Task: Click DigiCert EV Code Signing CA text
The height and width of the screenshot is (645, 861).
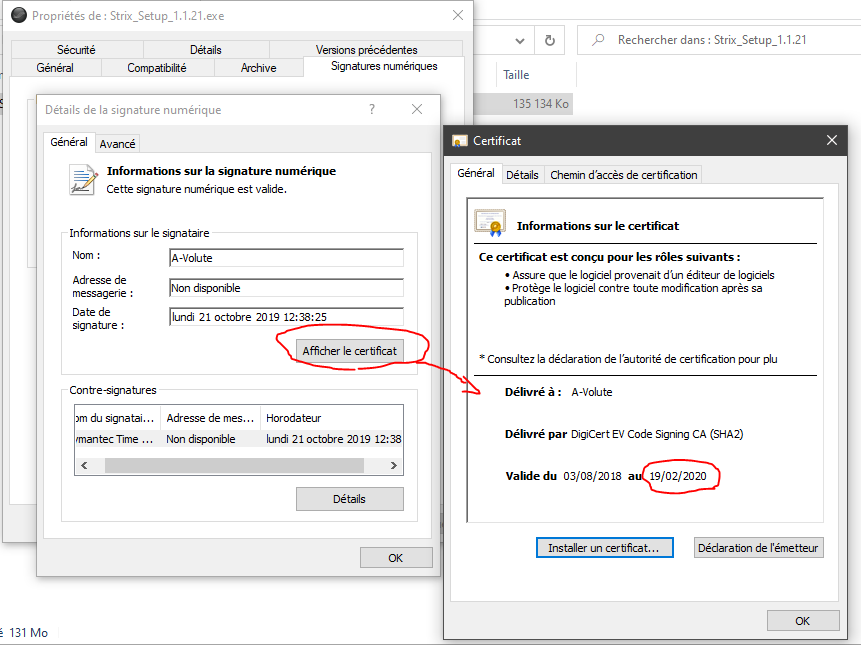Action: point(657,434)
